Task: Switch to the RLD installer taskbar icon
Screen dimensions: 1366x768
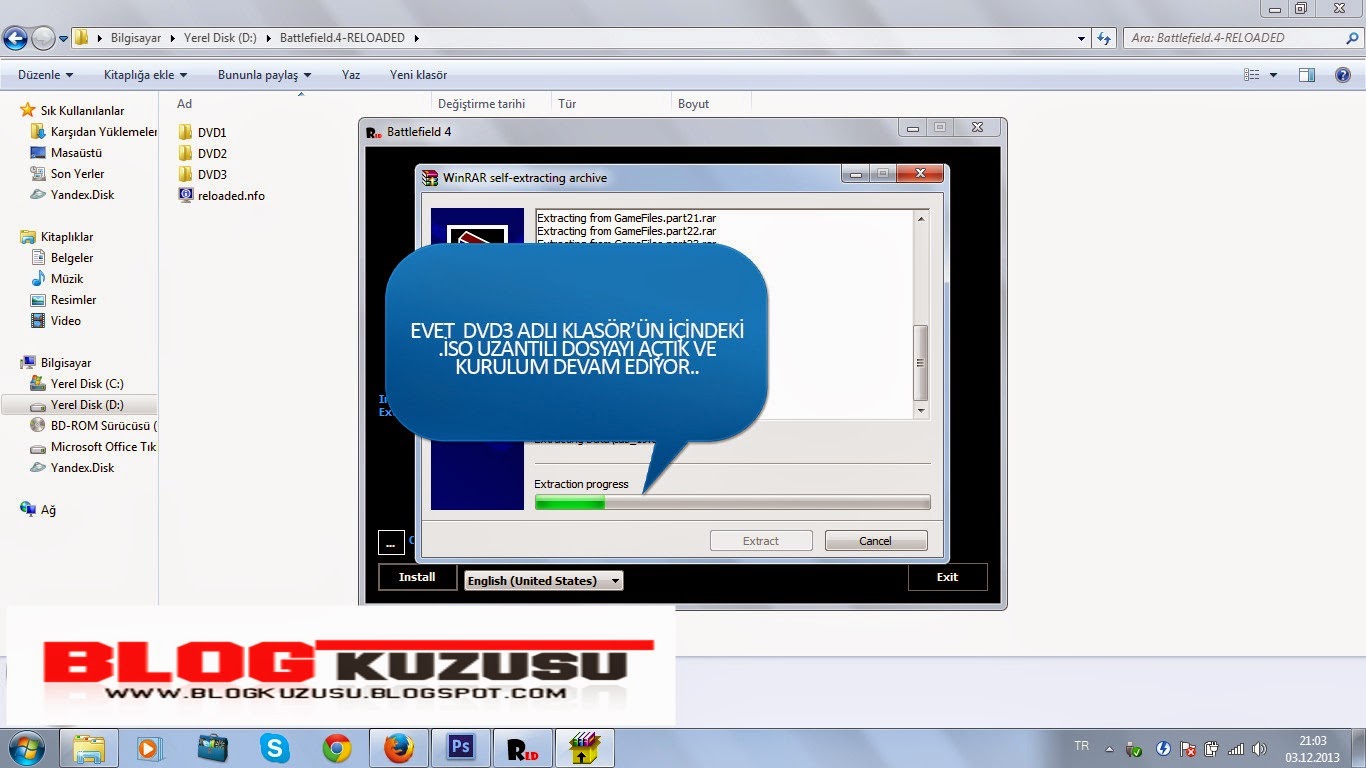Action: tap(523, 748)
